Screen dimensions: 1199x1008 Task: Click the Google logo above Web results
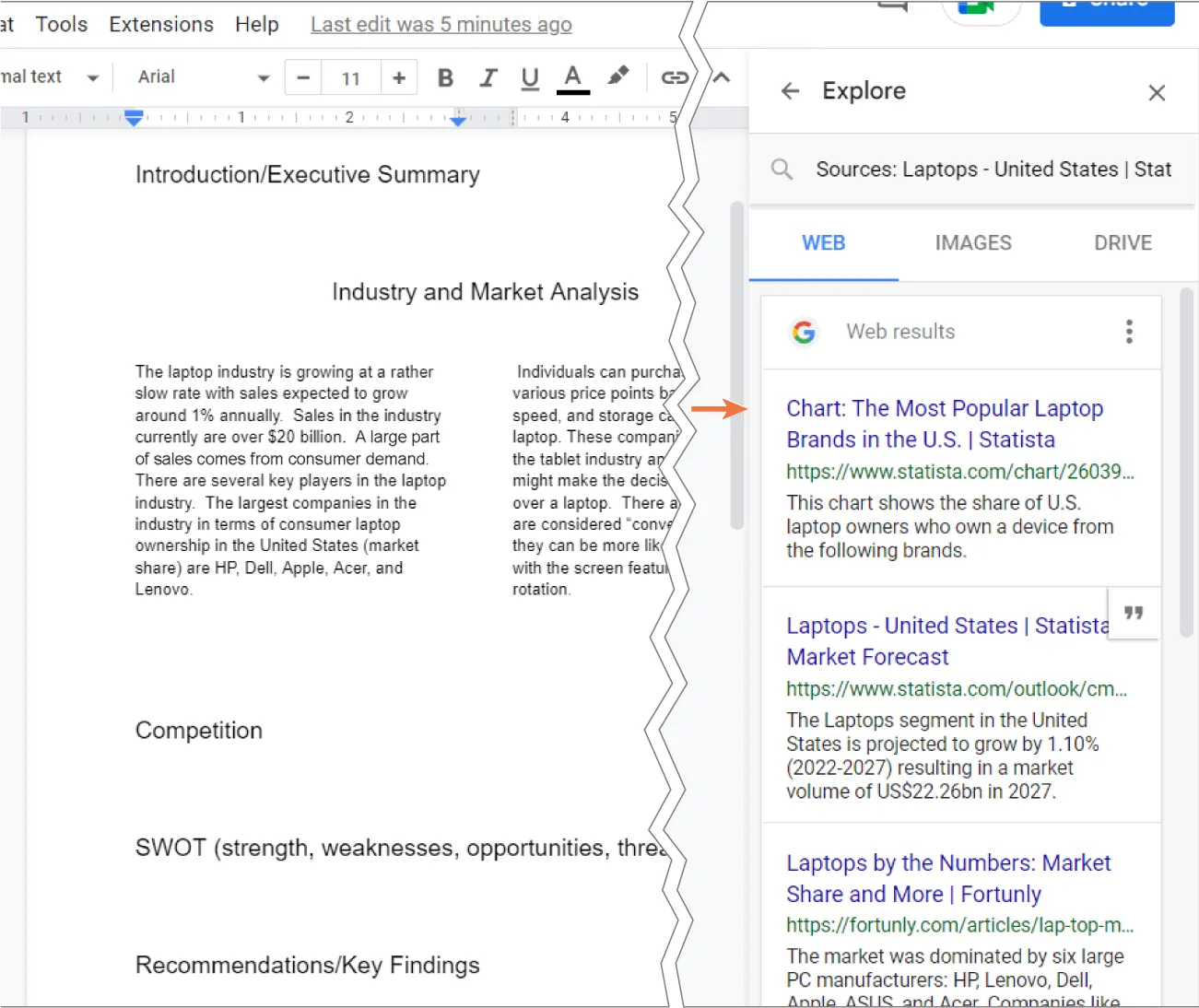point(804,332)
